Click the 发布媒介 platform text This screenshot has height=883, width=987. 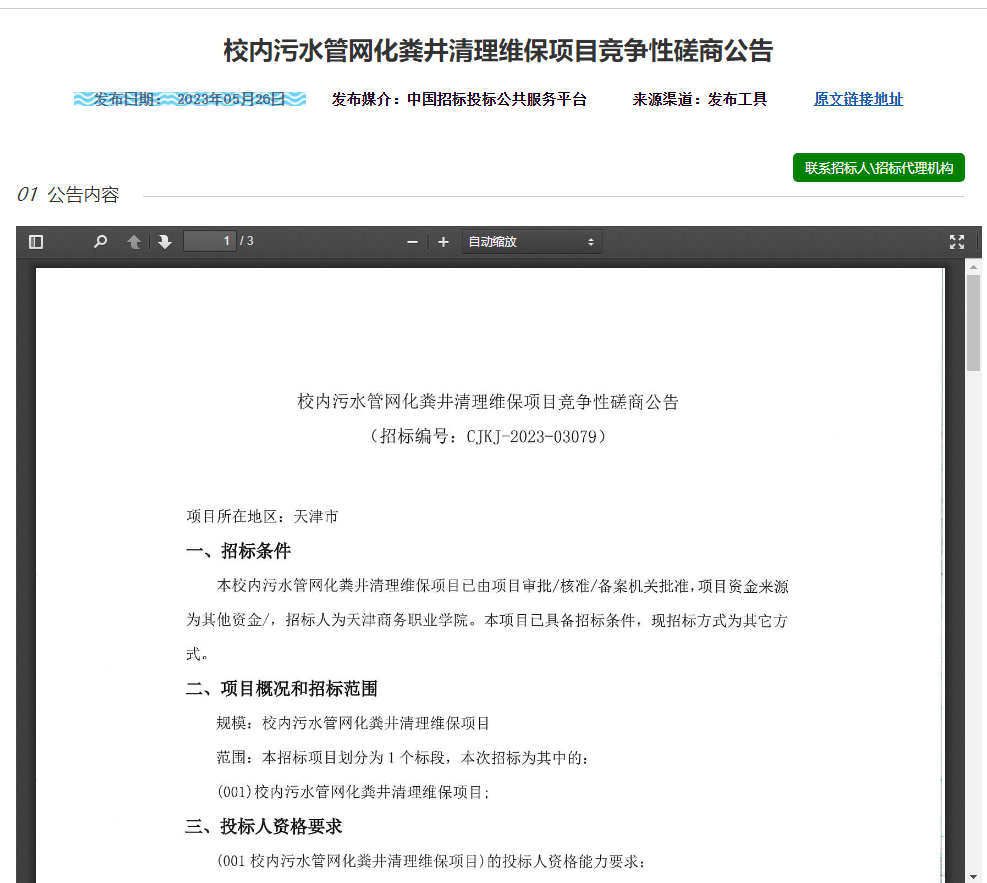click(459, 99)
